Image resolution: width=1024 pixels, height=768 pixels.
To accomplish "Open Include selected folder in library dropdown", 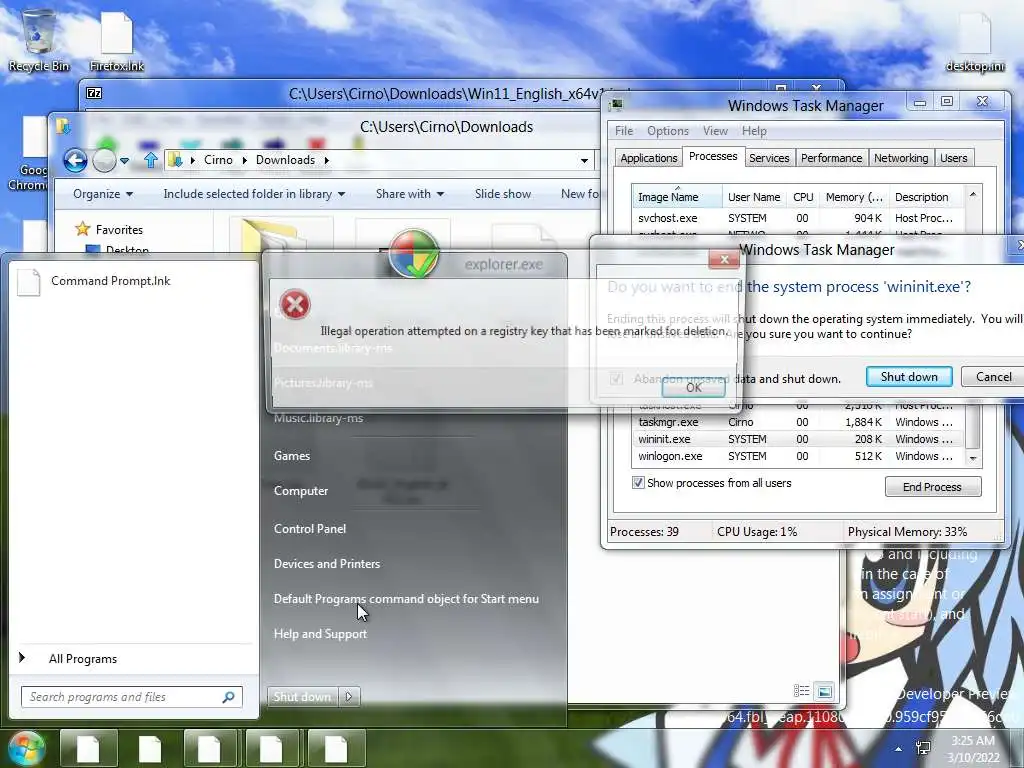I will pos(254,194).
